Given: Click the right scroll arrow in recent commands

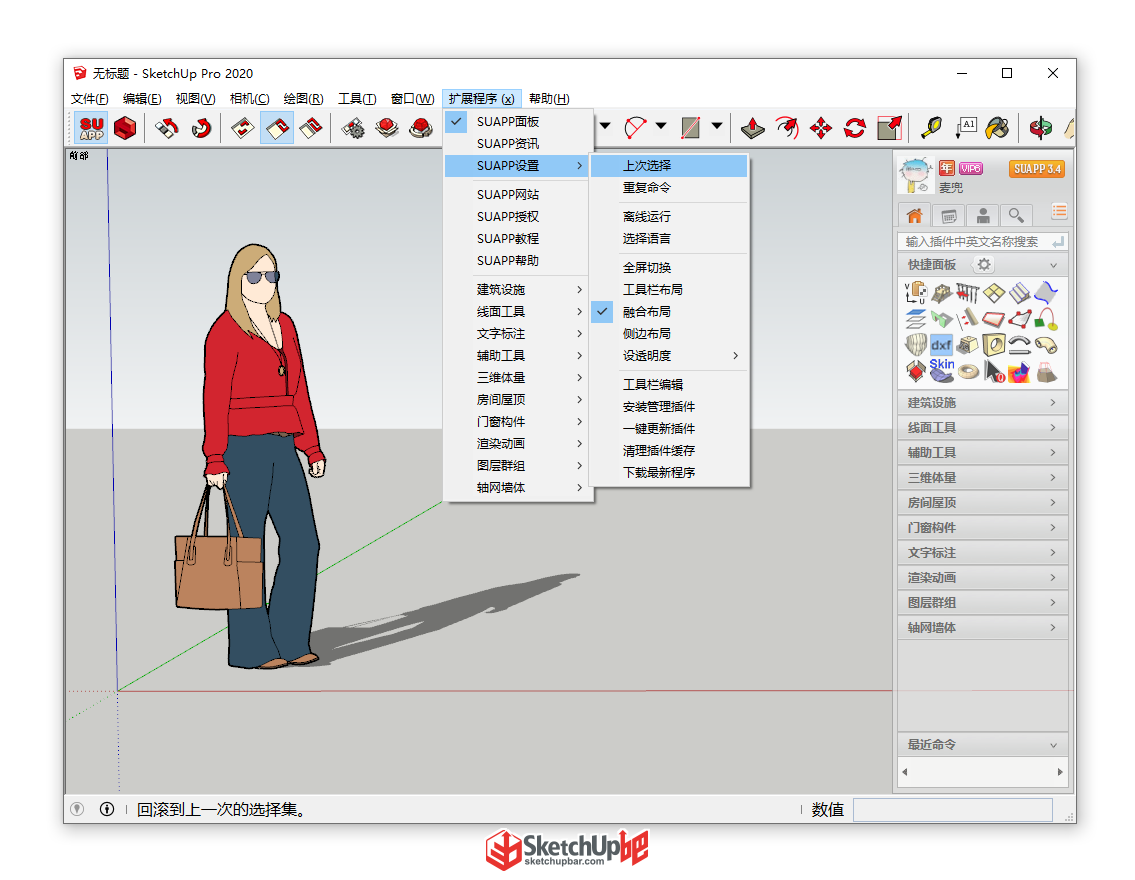Looking at the screenshot, I should tap(1060, 772).
